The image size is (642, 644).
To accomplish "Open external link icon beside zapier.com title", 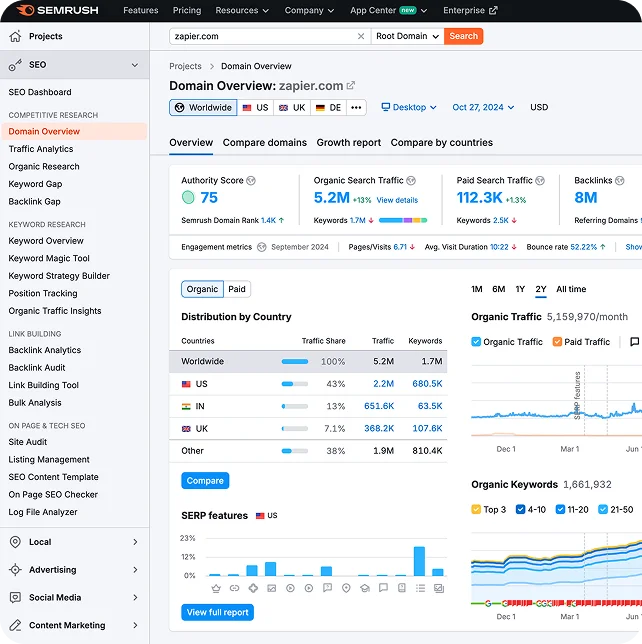I will coord(351,86).
